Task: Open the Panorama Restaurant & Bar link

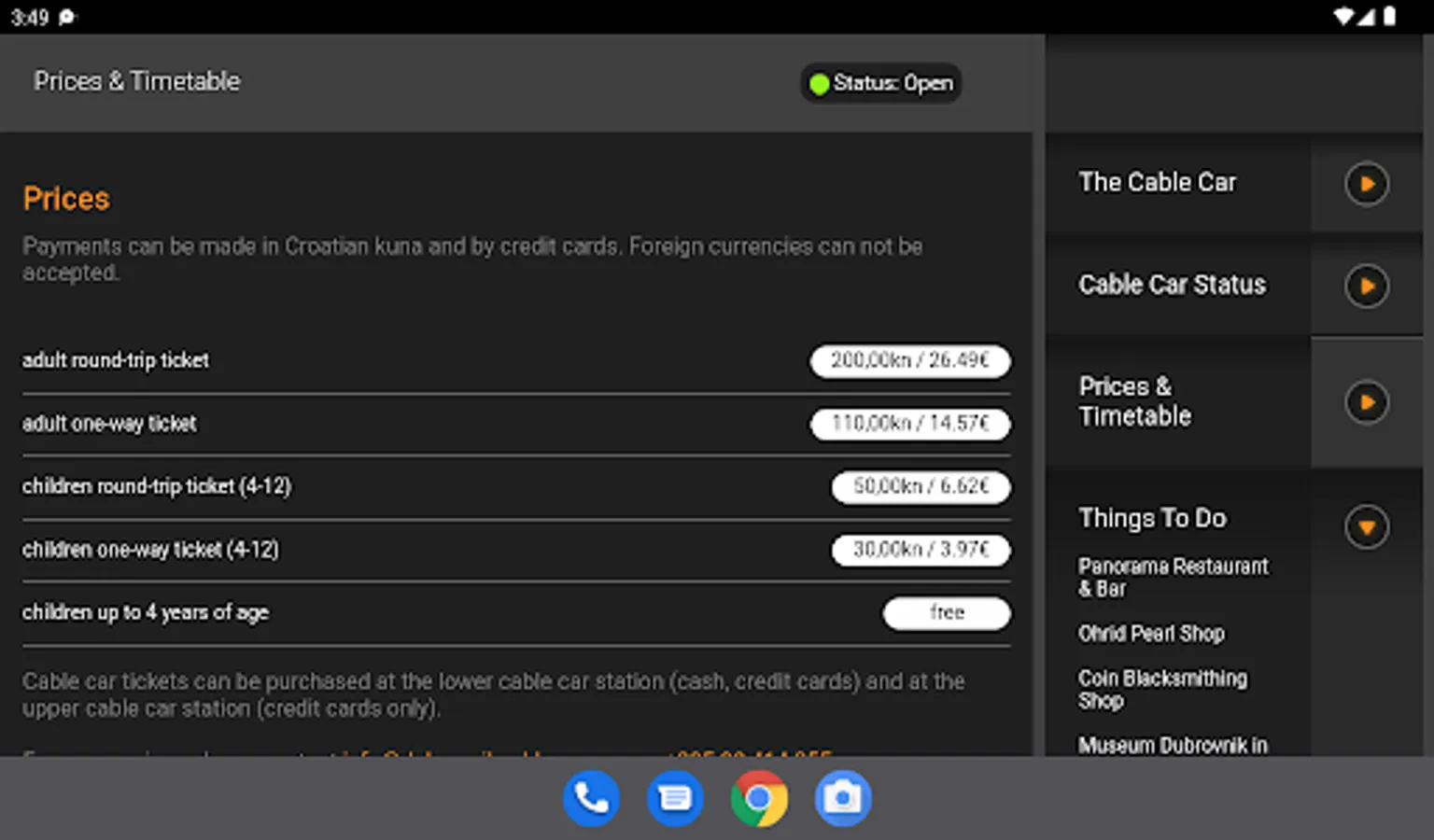Action: [x=1173, y=578]
